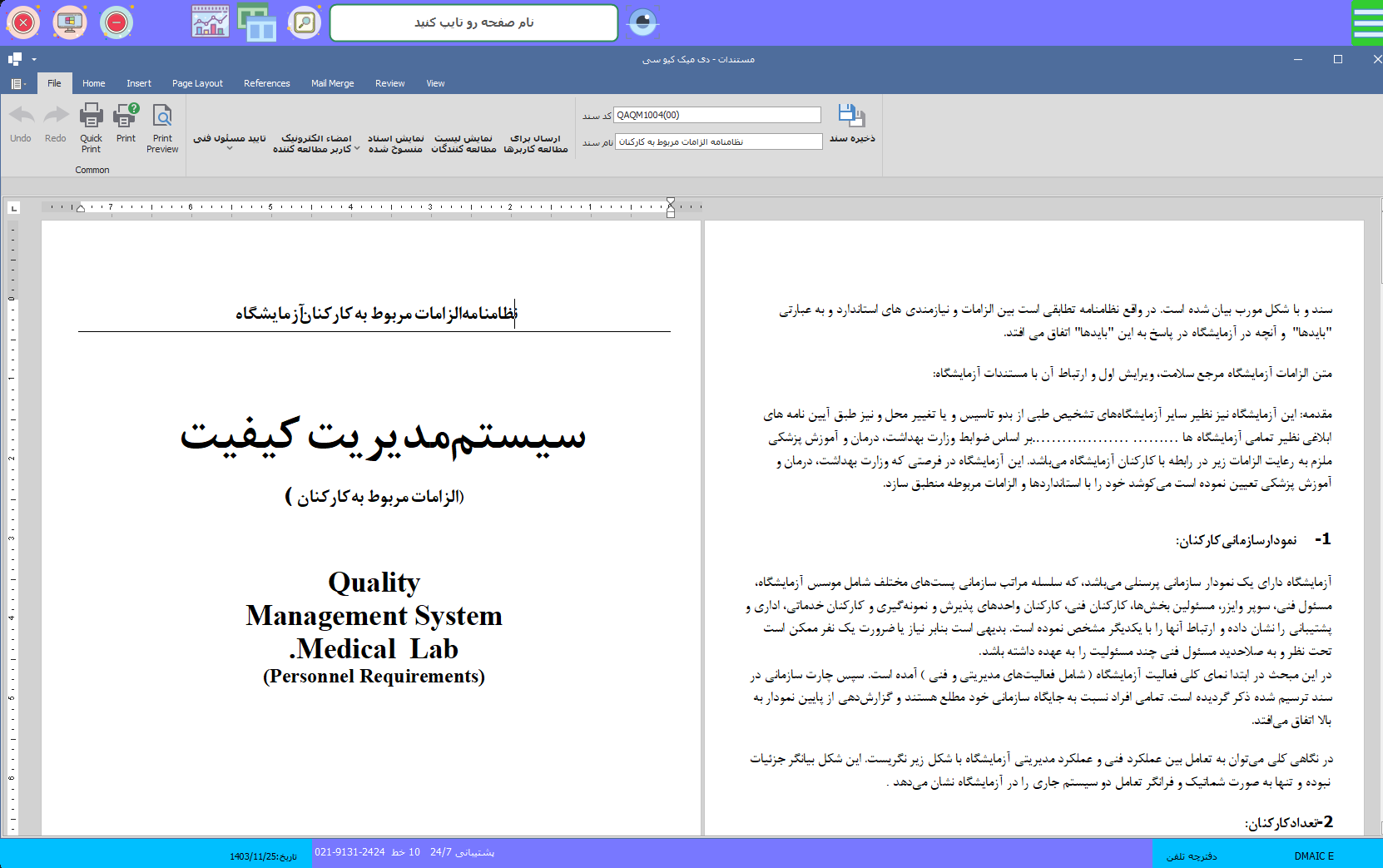This screenshot has height=868, width=1383.
Task: Click the green windows layout icon
Action: (257, 22)
